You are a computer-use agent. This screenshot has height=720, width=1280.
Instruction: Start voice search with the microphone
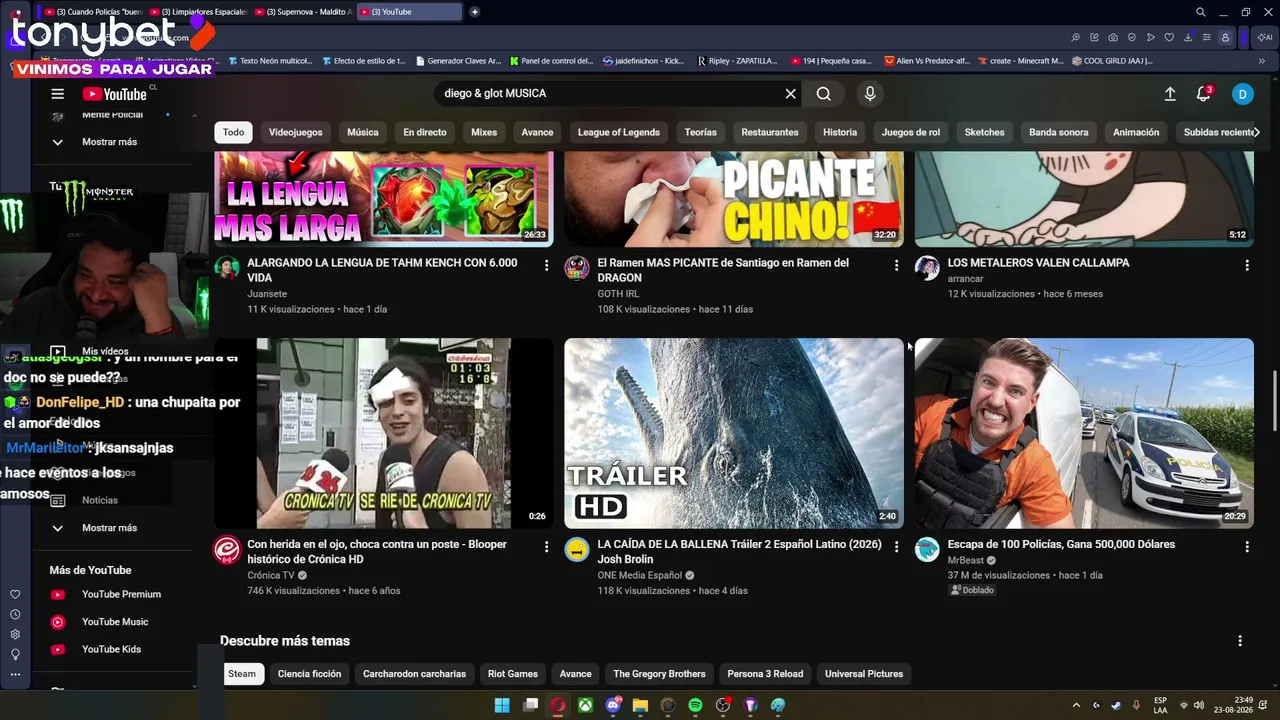pyautogui.click(x=870, y=94)
